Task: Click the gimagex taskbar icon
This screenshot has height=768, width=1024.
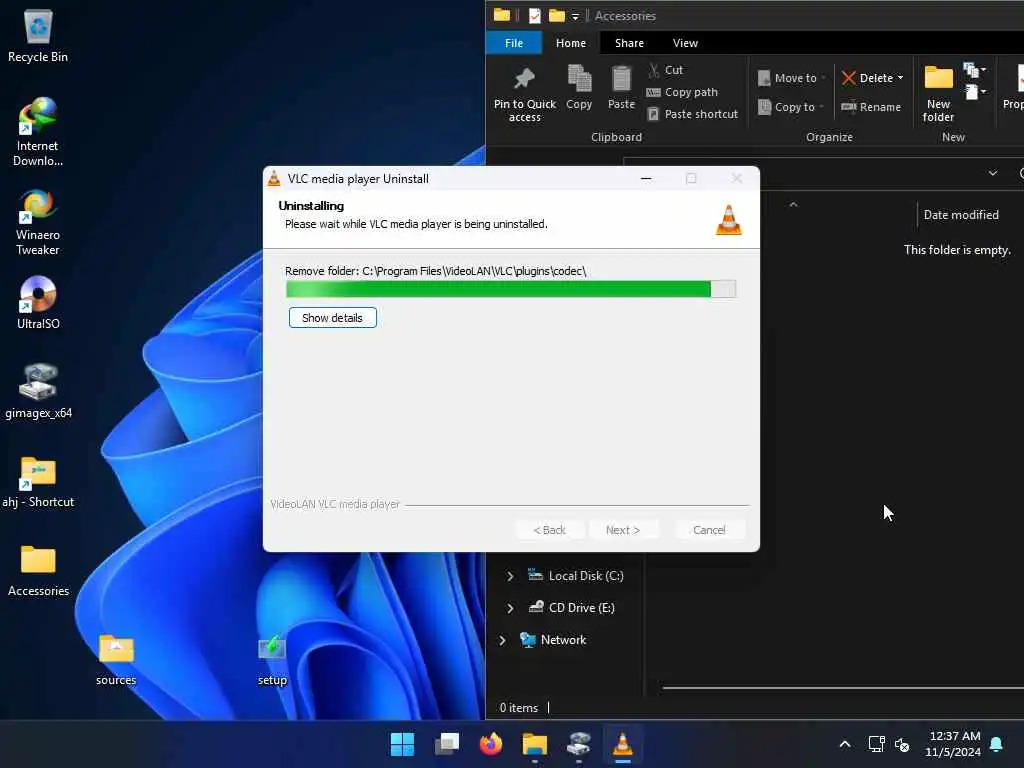Action: (579, 744)
